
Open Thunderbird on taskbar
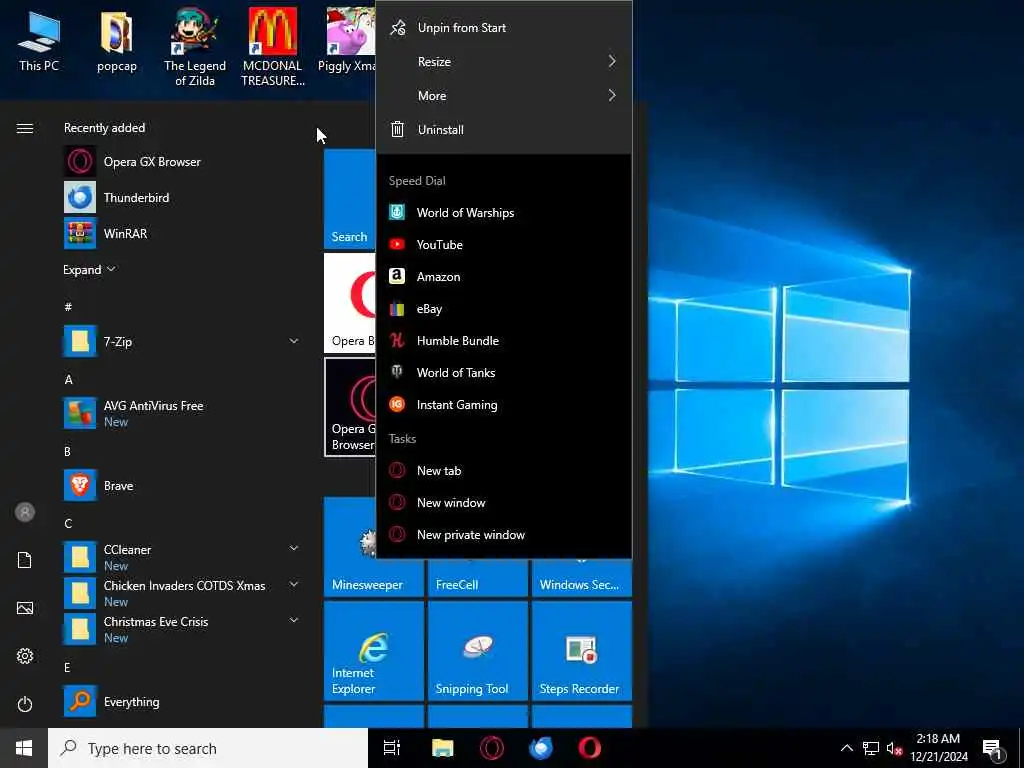(x=541, y=748)
